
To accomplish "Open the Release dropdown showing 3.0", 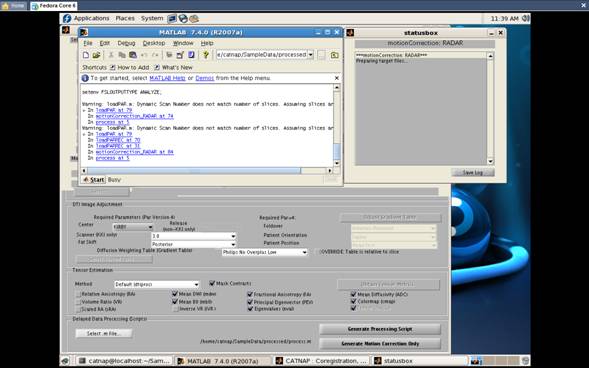I will 193,236.
